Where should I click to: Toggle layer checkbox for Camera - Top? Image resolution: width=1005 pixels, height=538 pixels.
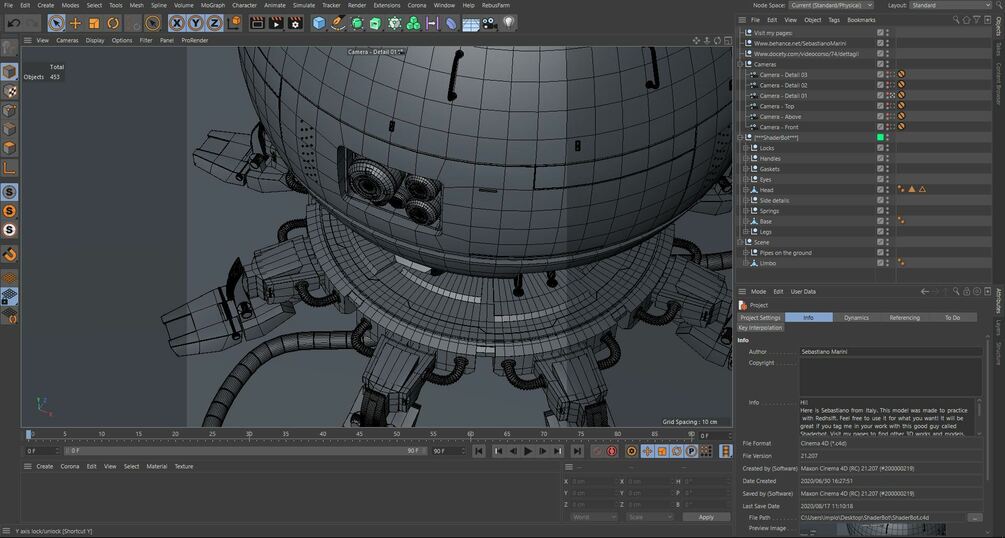pyautogui.click(x=880, y=106)
